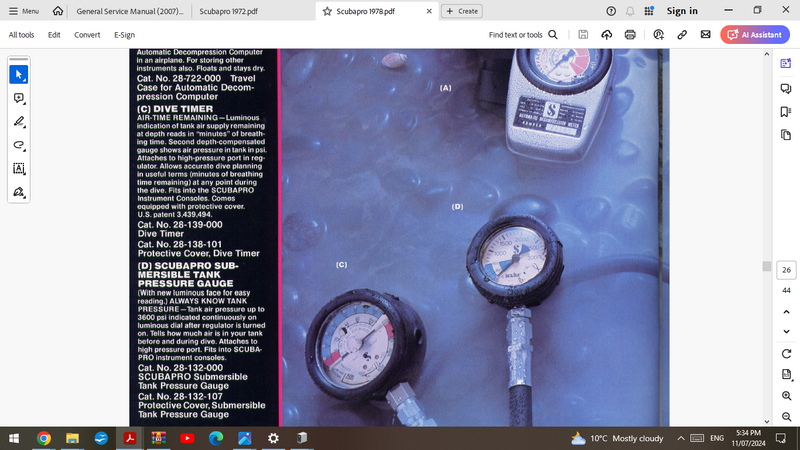Open the bookmarks panel
The image size is (800, 450).
tap(786, 111)
